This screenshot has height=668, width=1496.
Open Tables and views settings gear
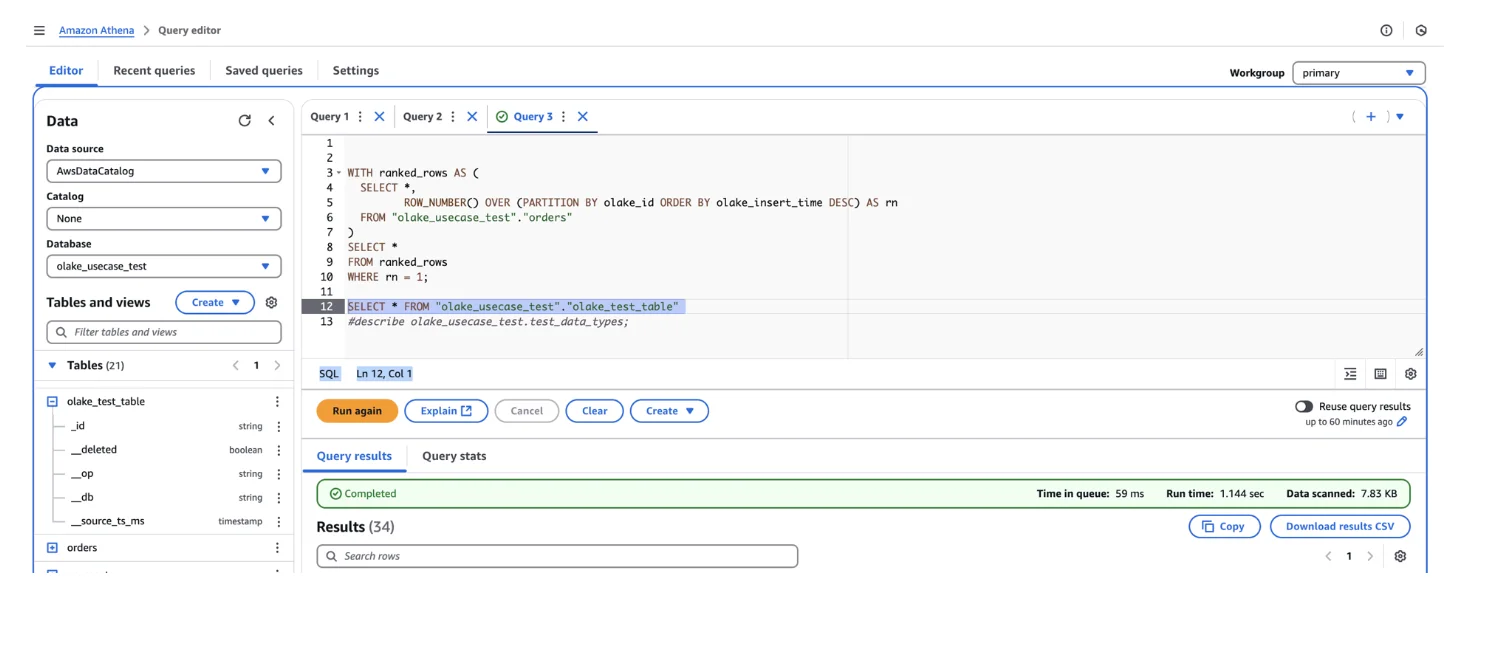click(271, 303)
